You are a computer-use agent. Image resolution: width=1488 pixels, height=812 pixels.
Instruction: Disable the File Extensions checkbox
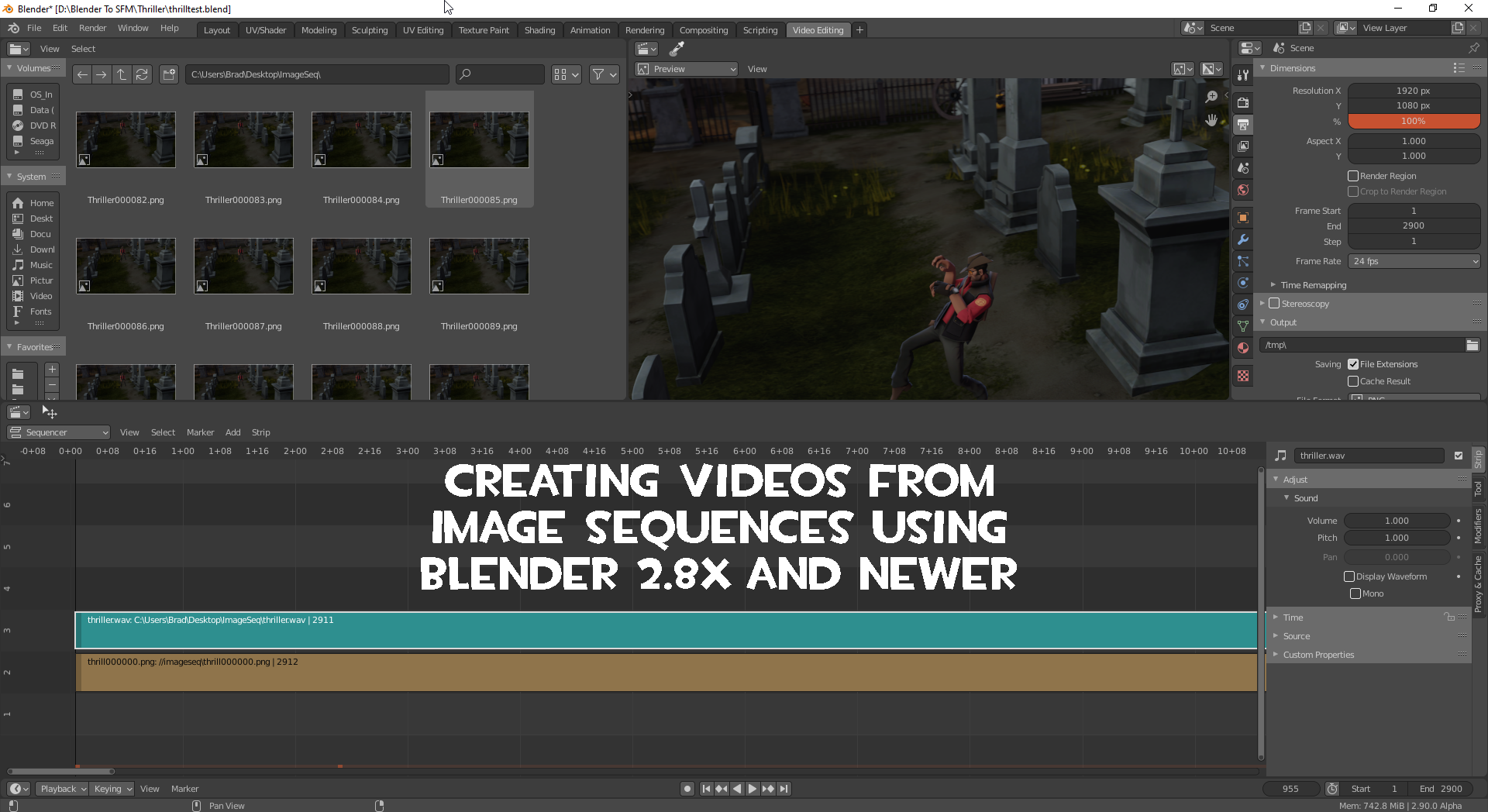(1353, 364)
